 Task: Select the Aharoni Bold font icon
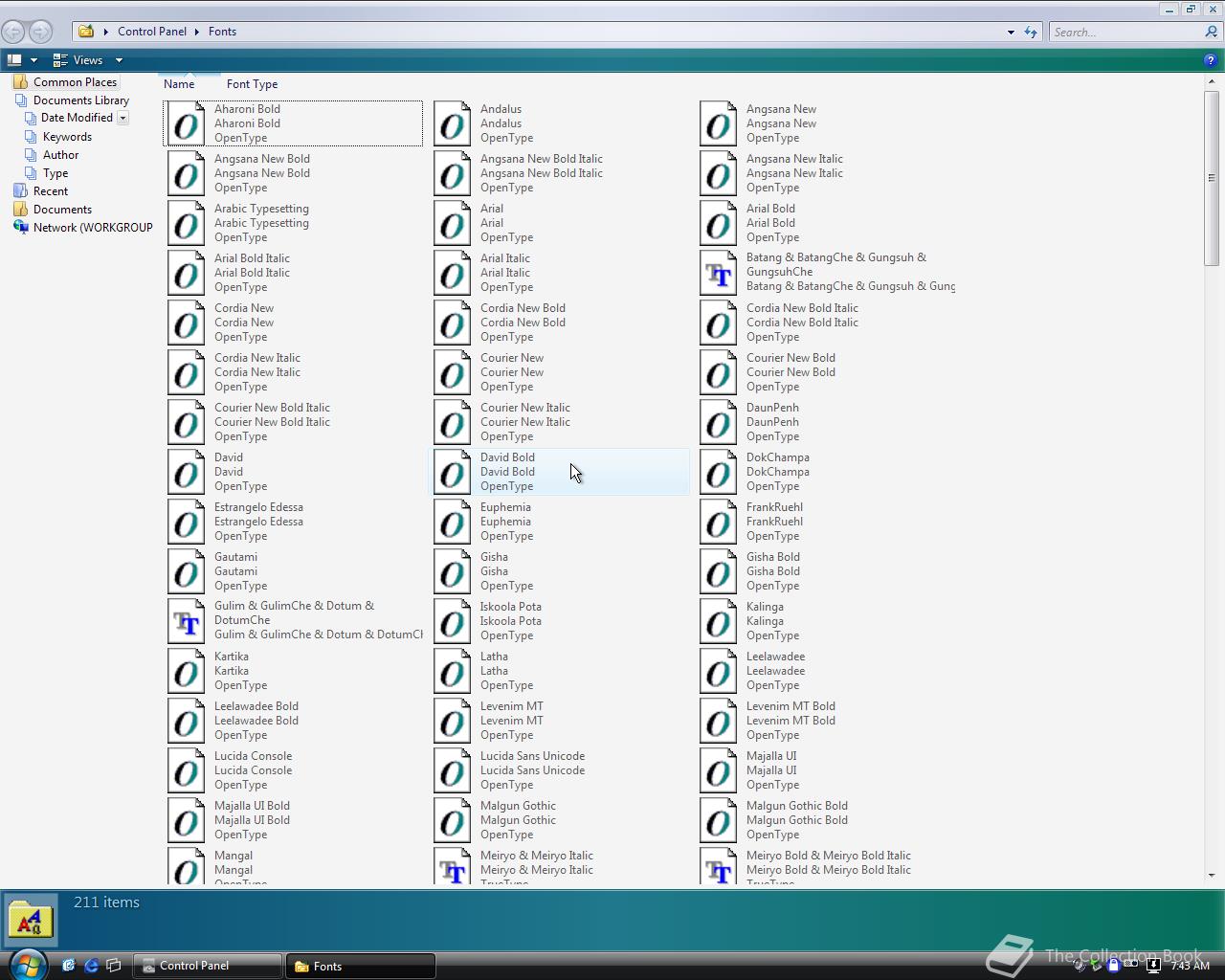pos(187,123)
